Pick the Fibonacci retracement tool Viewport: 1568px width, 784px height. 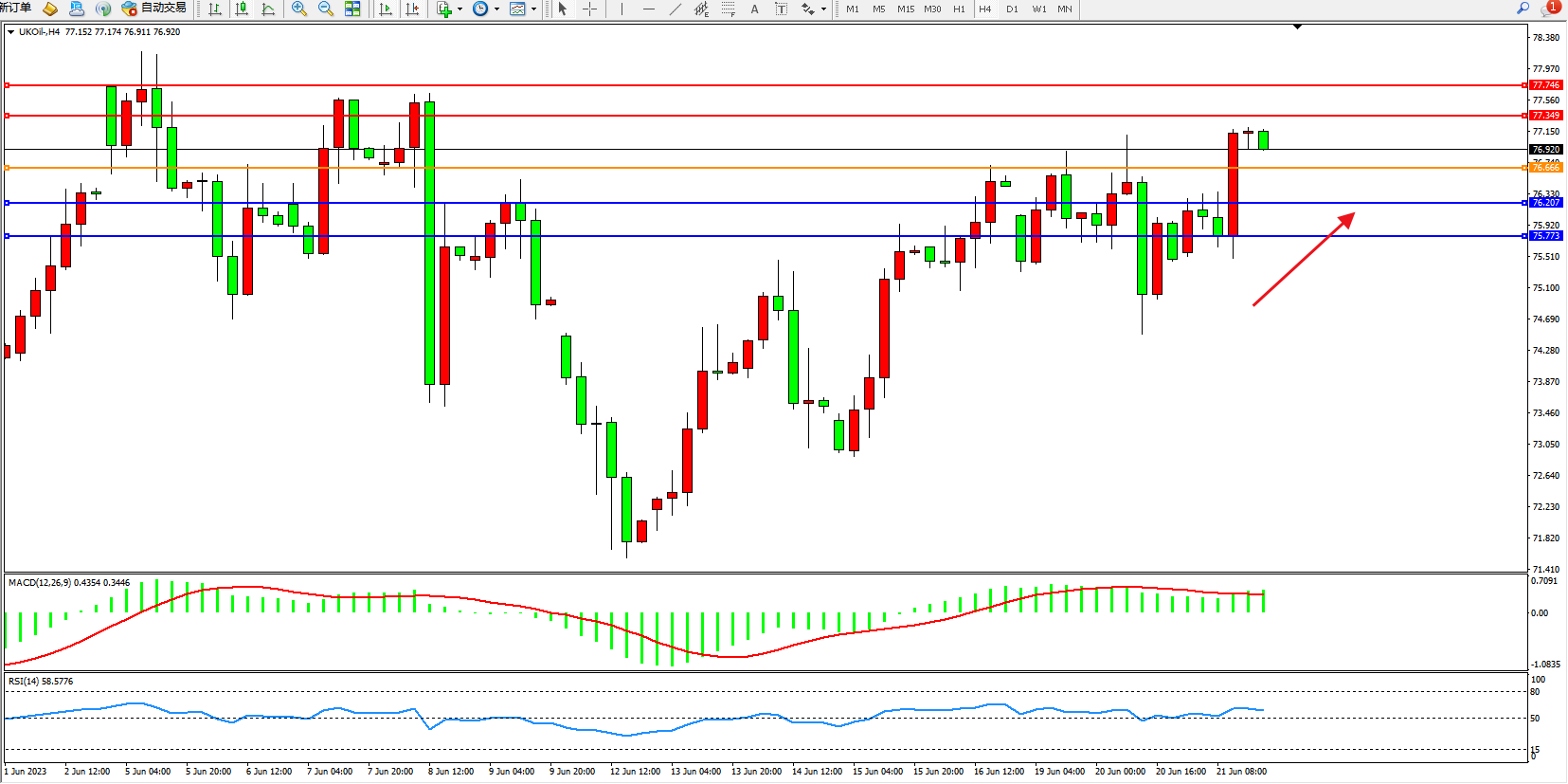point(728,9)
